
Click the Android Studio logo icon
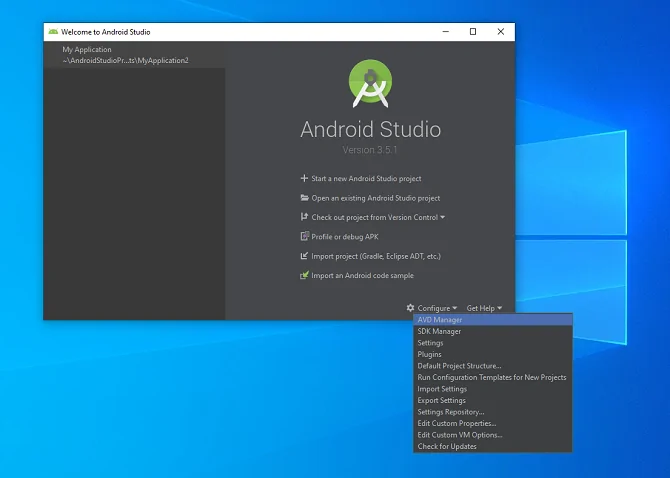coord(370,84)
